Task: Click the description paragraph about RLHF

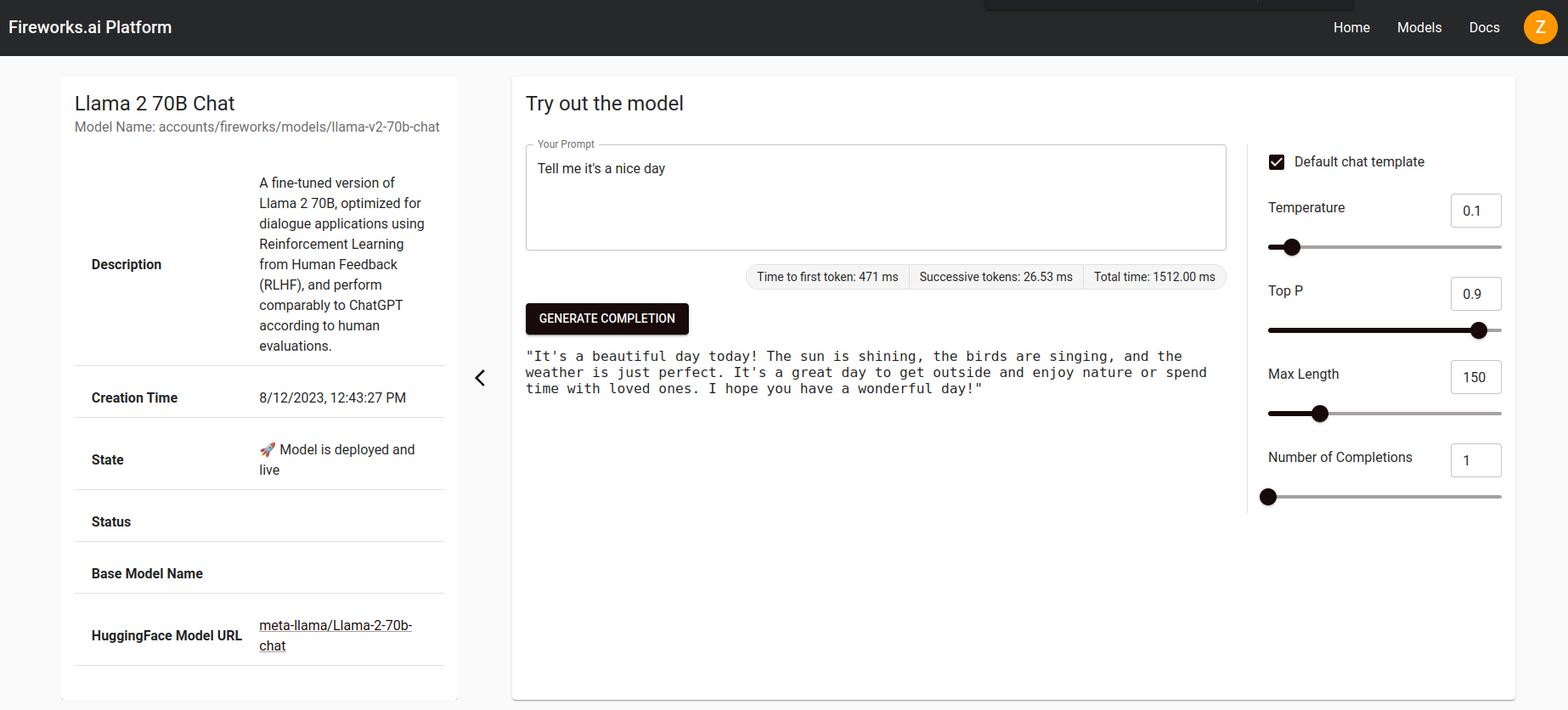Action: pyautogui.click(x=341, y=264)
